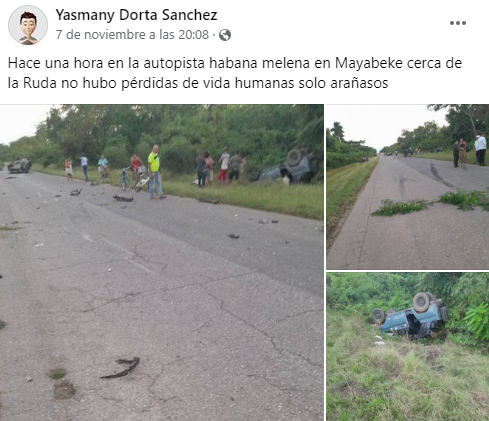This screenshot has width=489, height=421.
Task: Click the overturned jeep wheel in bottom photo
Action: pyautogui.click(x=422, y=302)
